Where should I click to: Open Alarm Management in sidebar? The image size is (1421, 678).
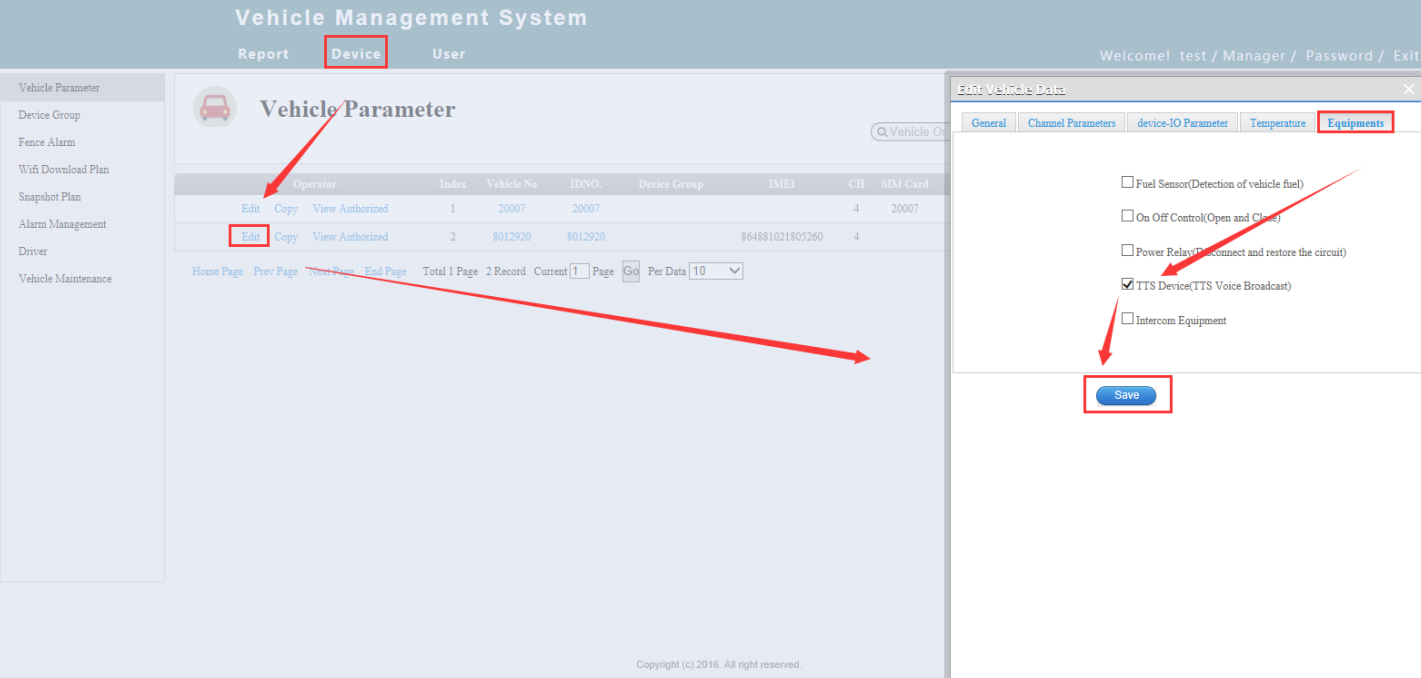[62, 224]
